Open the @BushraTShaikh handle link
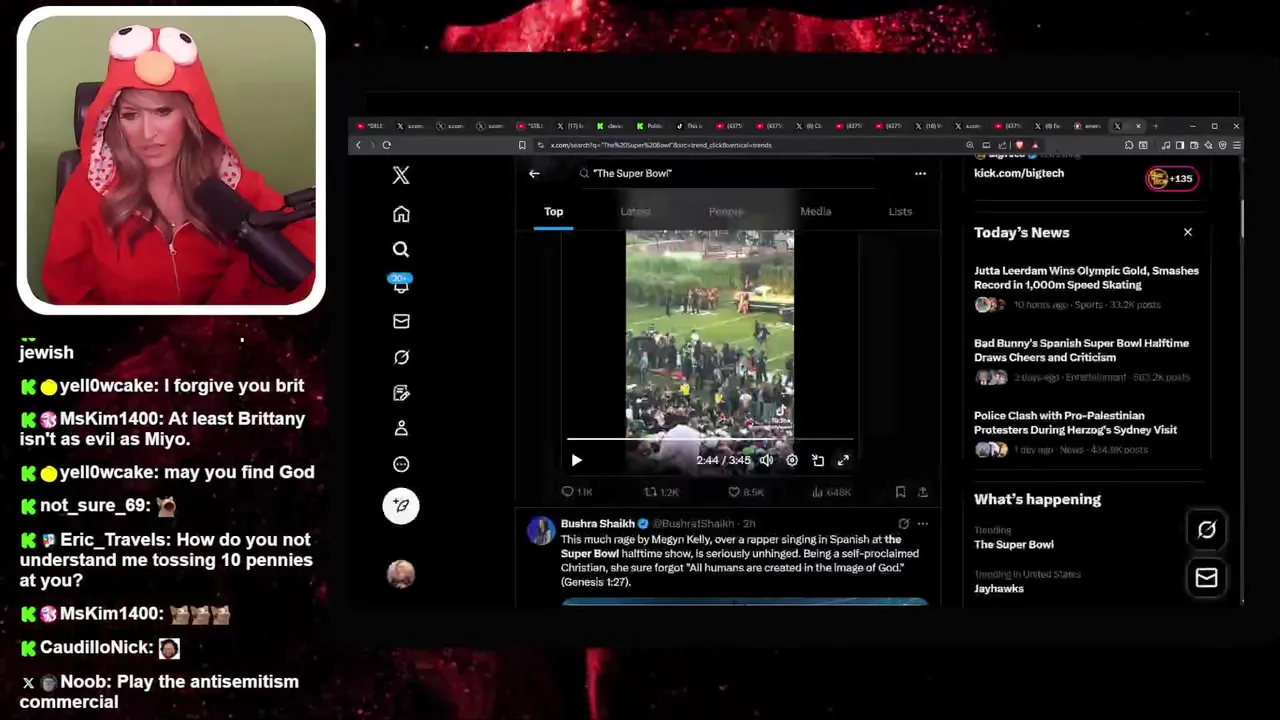Screen dimensions: 1280x720 pos(693,523)
